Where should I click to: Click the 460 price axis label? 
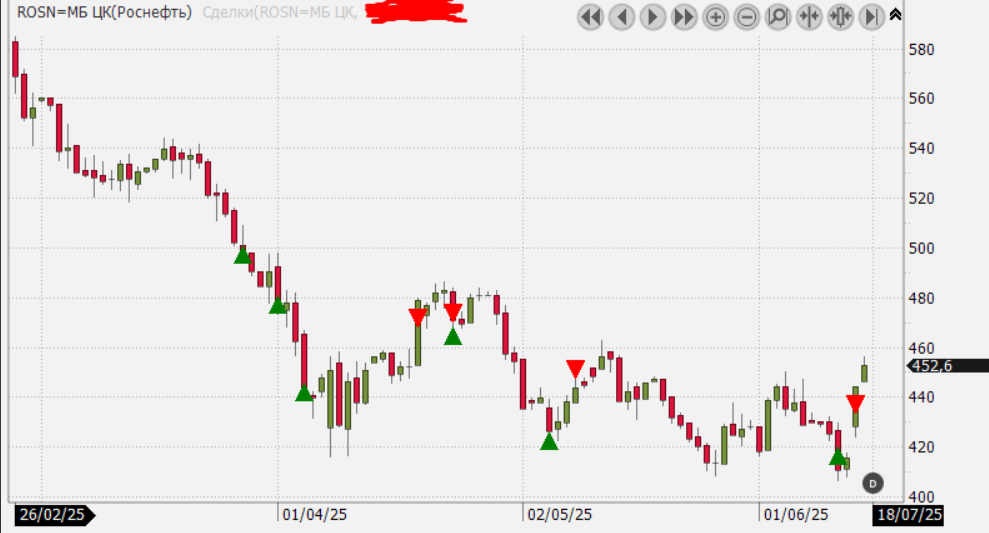[x=921, y=348]
